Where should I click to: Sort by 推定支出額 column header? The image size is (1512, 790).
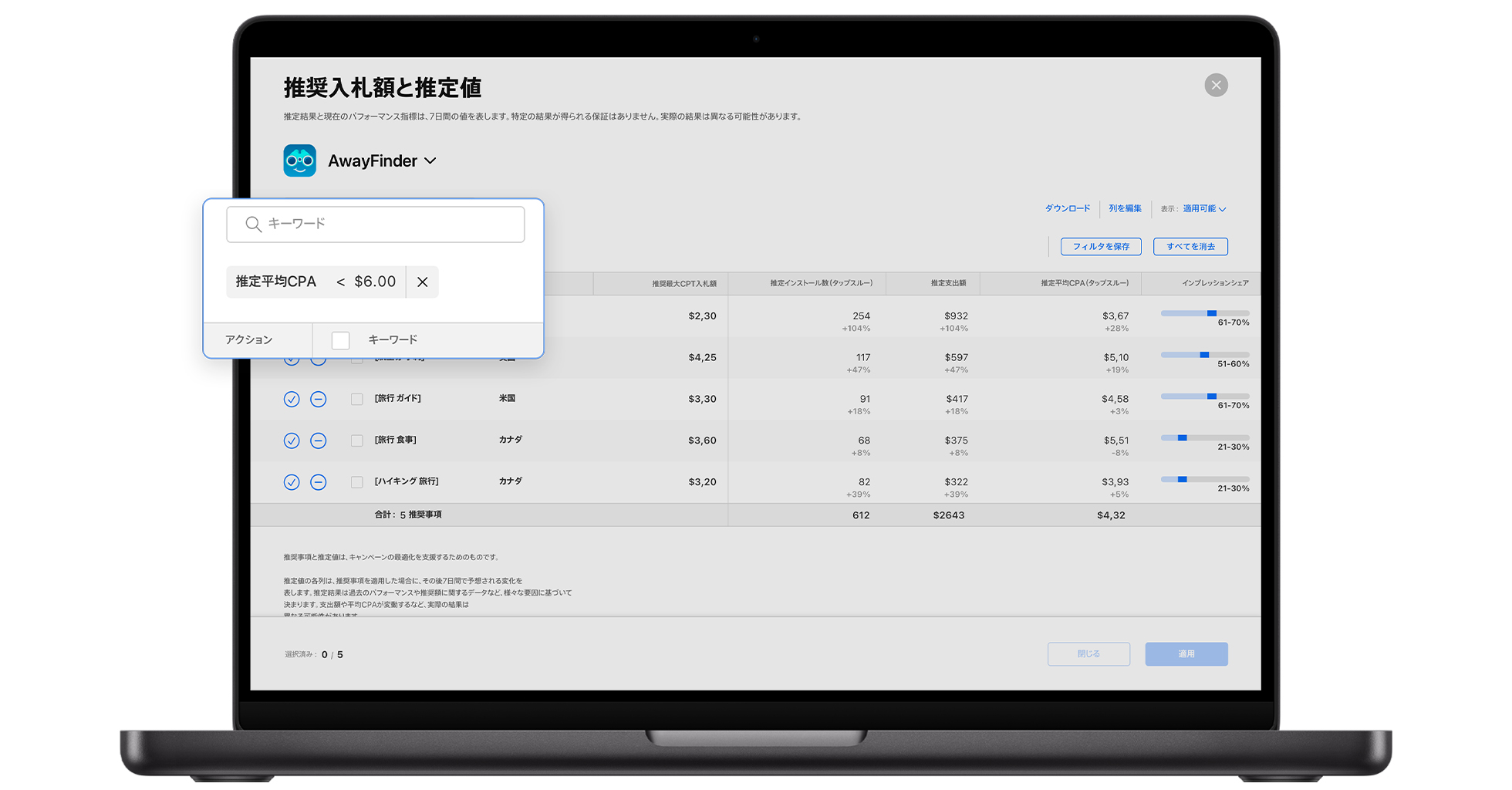tap(948, 283)
